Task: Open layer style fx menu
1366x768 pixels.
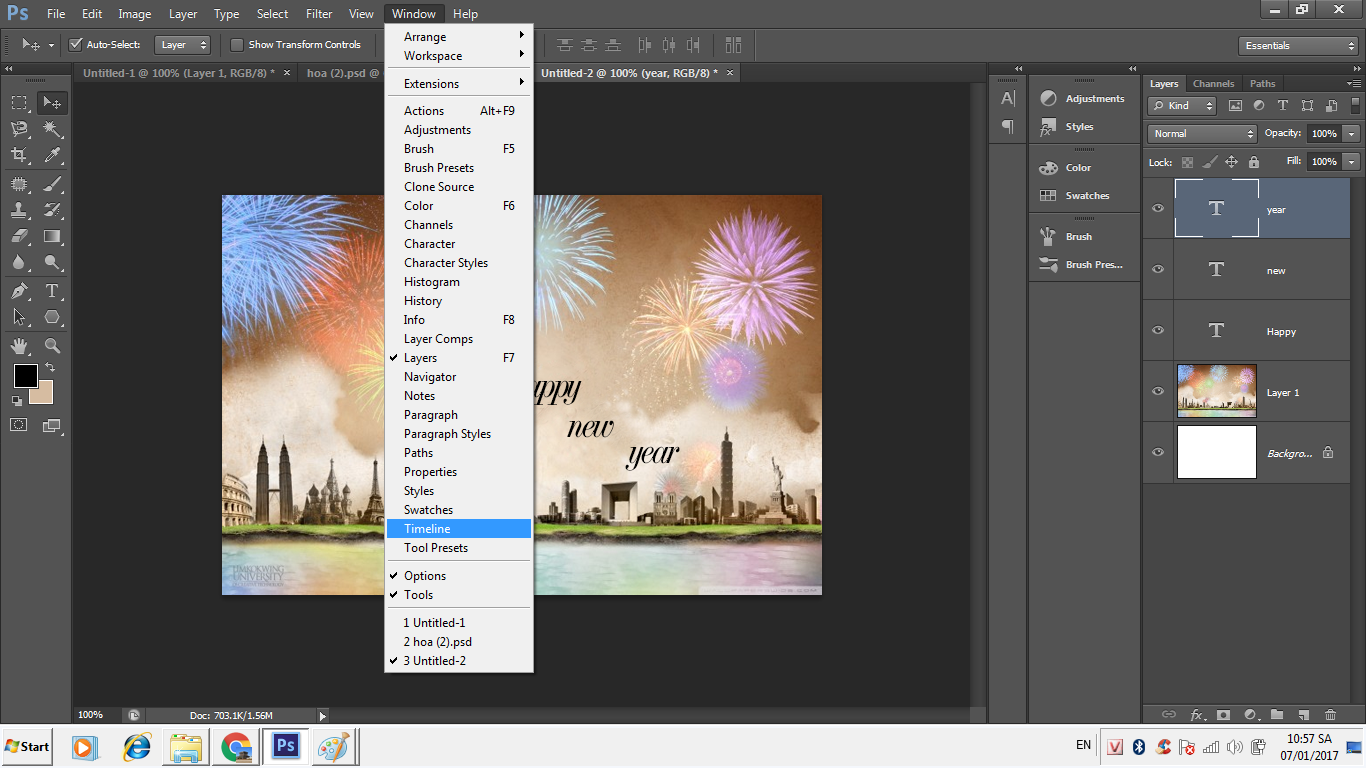Action: coord(1197,715)
